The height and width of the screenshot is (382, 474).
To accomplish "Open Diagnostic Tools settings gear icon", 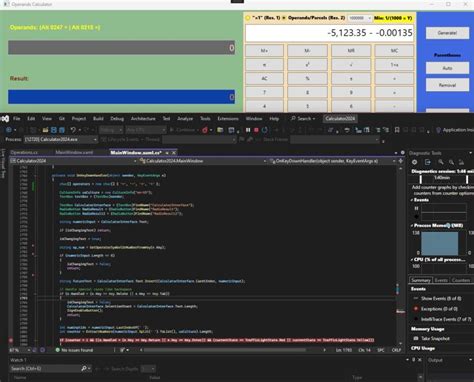I will click(415, 162).
